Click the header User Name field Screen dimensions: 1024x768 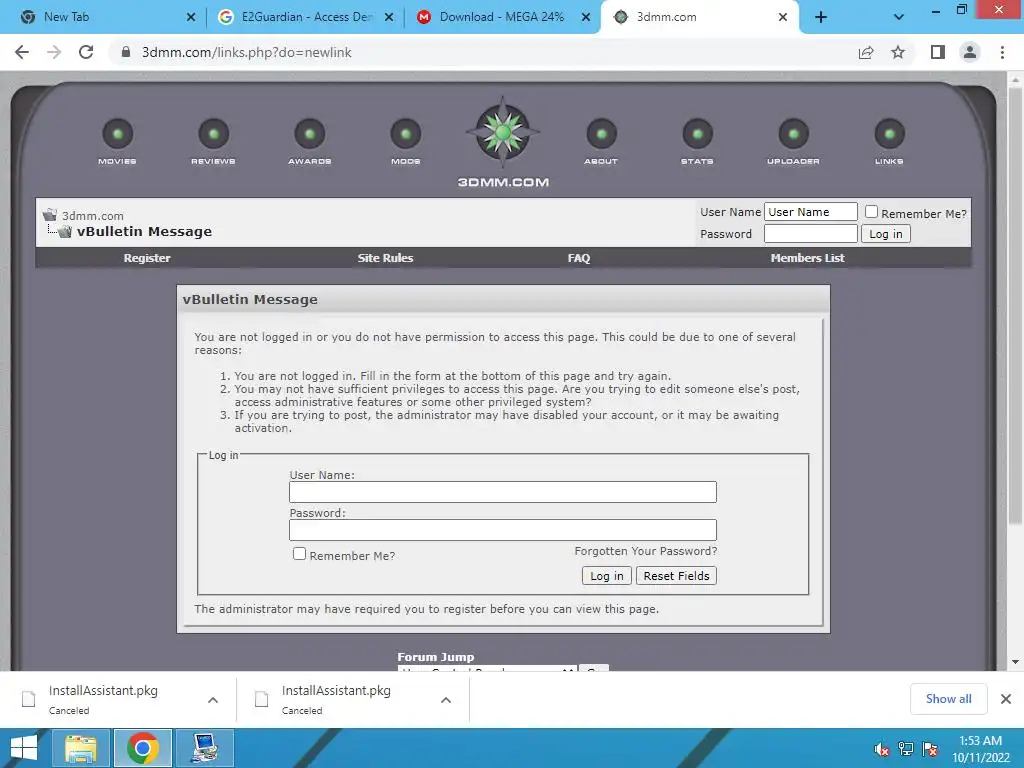coord(810,212)
